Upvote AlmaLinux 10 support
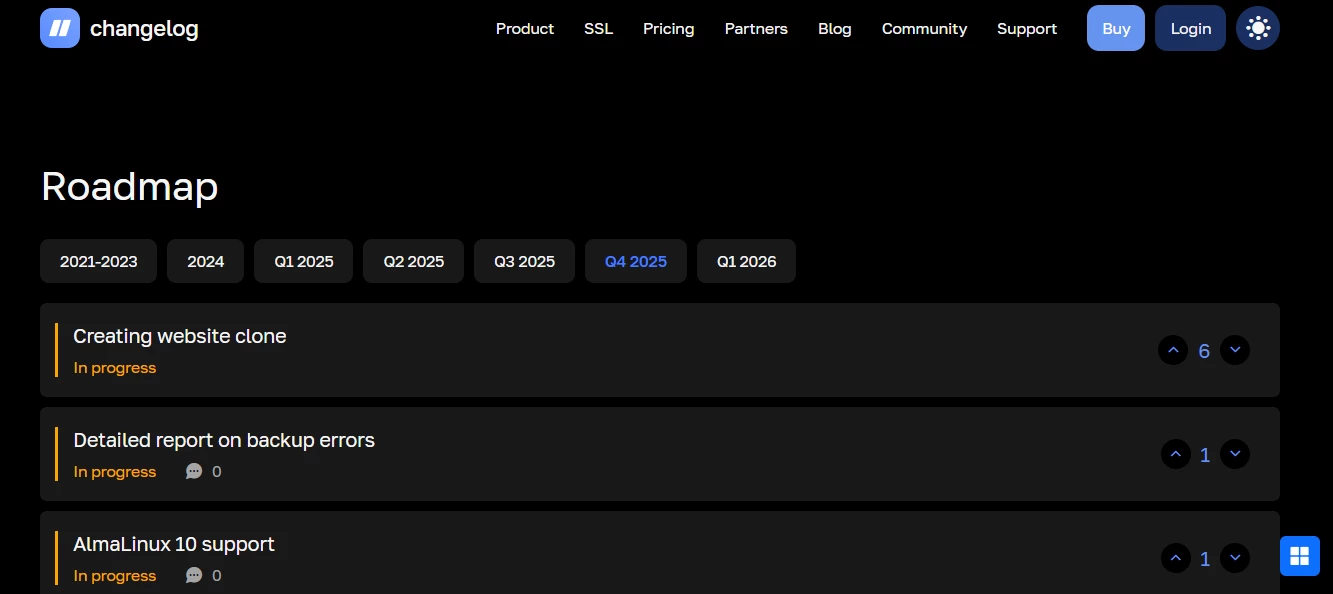This screenshot has height=594, width=1333. pos(1176,558)
